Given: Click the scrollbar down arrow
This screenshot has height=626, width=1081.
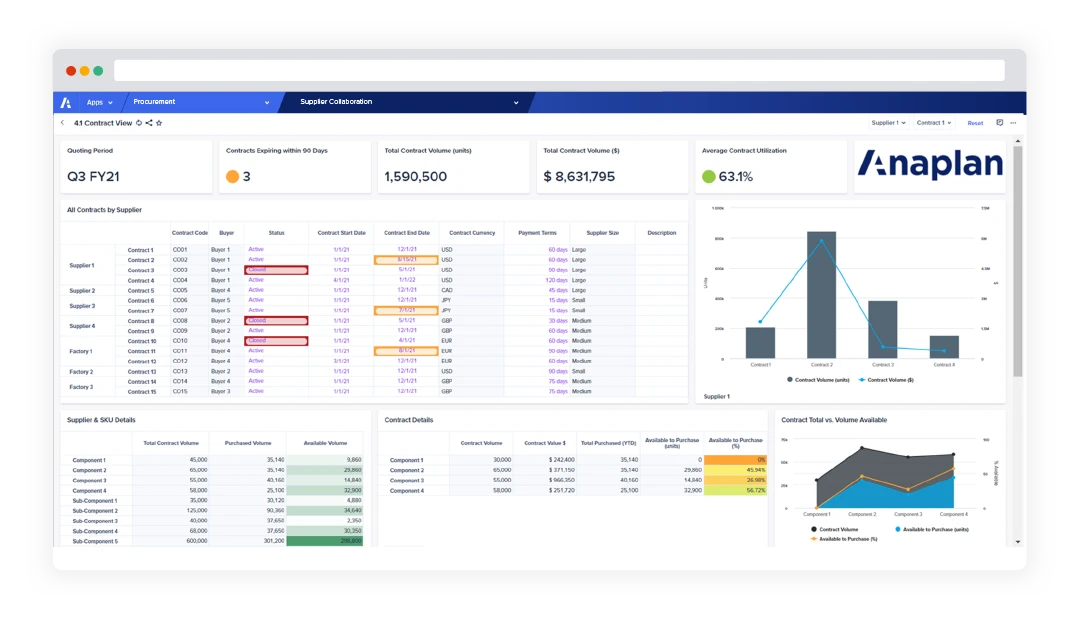Looking at the screenshot, I should [1018, 542].
